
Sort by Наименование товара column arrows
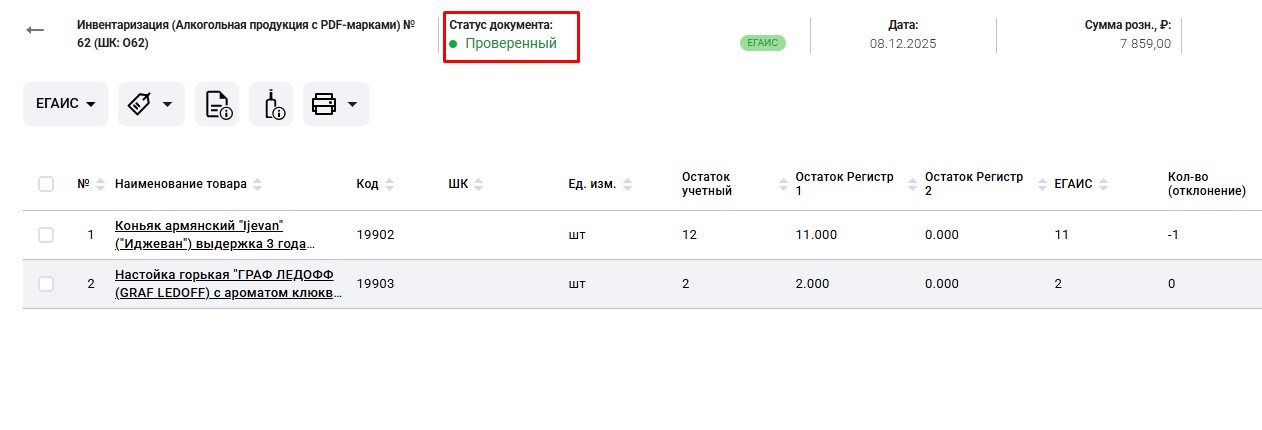tap(257, 184)
